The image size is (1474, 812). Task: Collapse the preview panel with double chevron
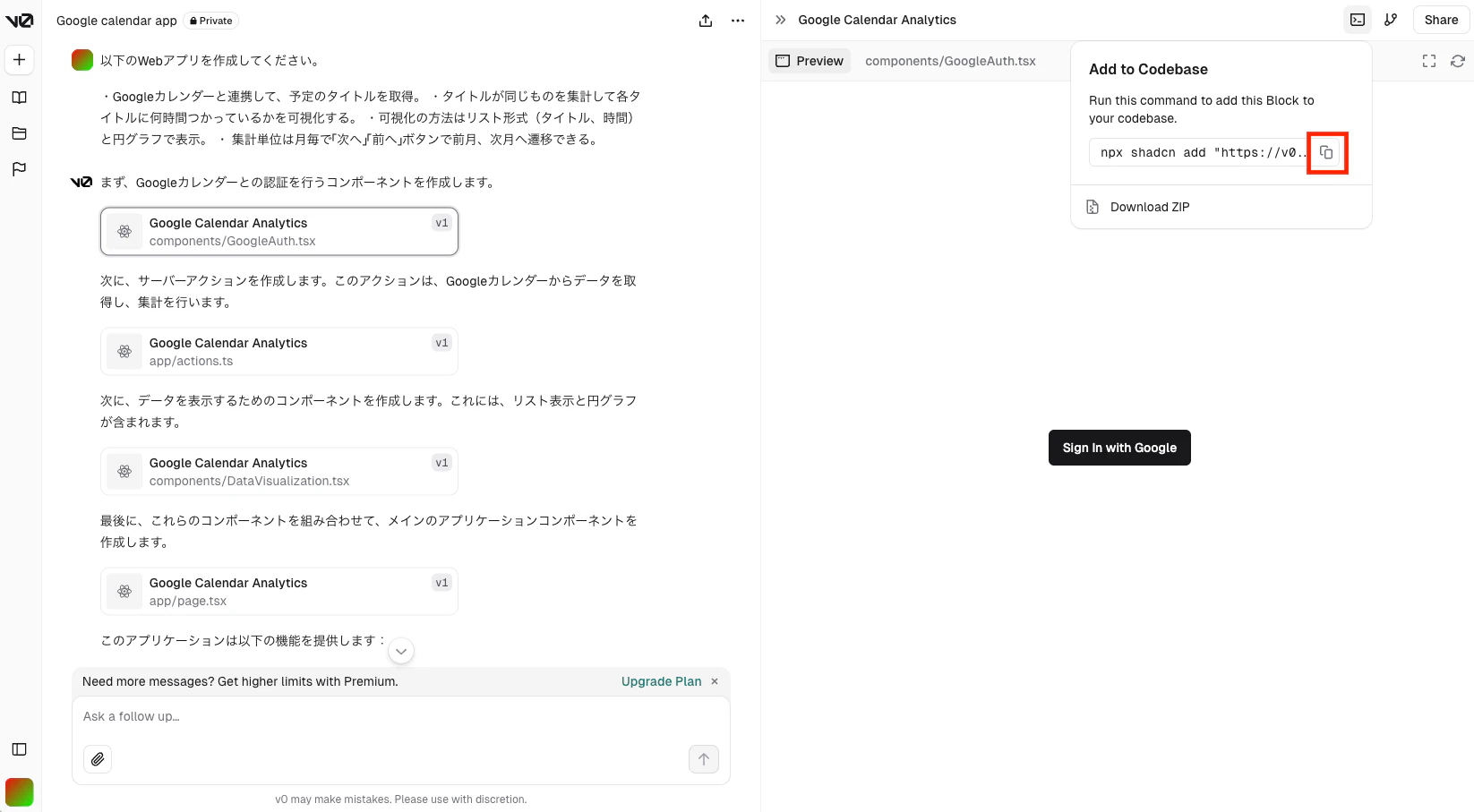(781, 20)
